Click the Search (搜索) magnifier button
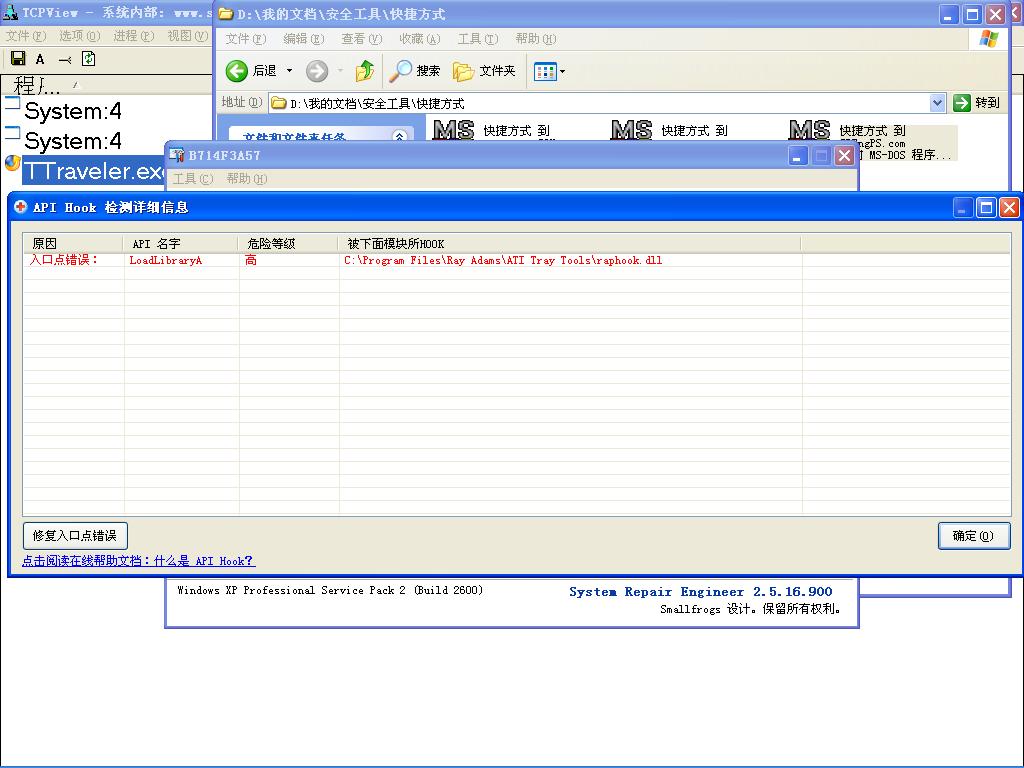 click(x=415, y=71)
